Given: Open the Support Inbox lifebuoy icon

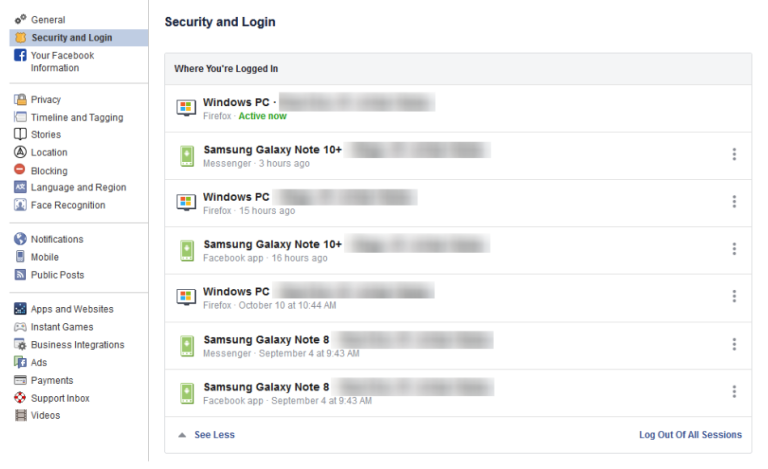Looking at the screenshot, I should (x=20, y=398).
